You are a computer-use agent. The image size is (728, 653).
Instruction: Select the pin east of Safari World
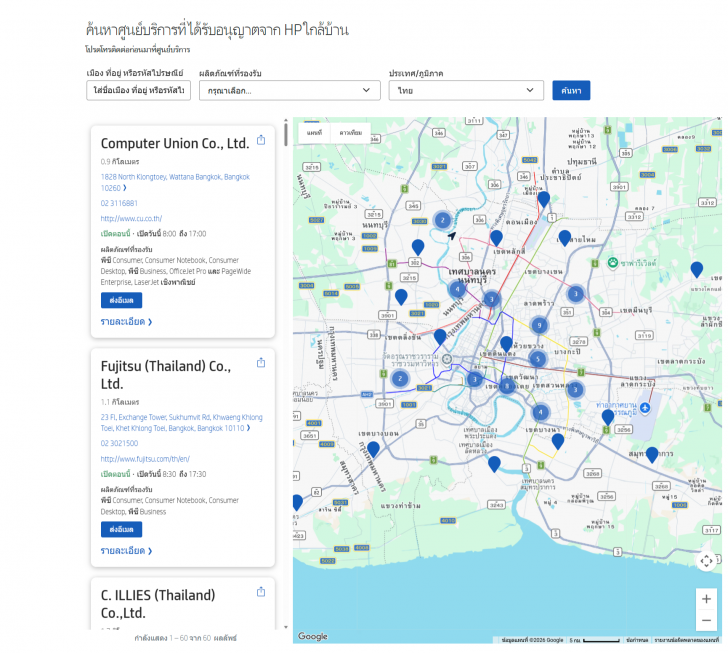click(696, 269)
